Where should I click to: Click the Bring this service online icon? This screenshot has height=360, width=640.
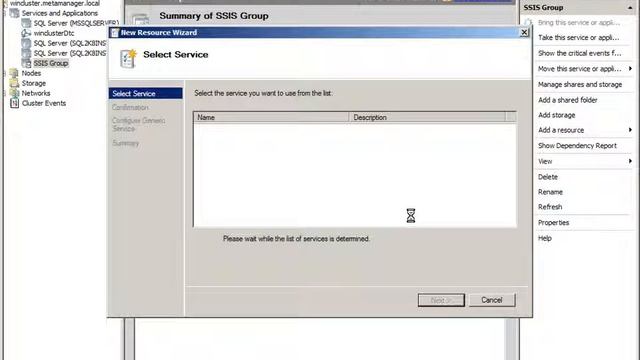pyautogui.click(x=529, y=22)
